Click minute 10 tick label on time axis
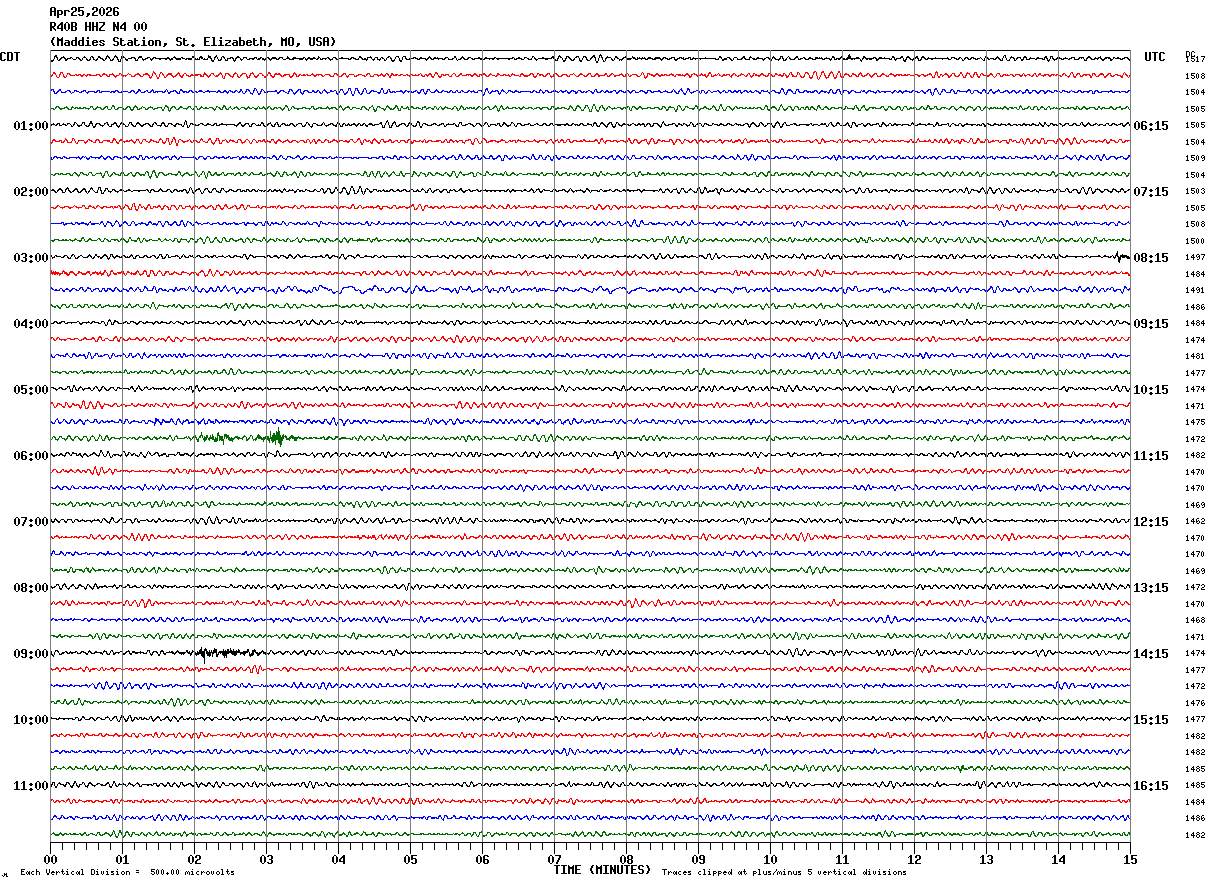1210x886 pixels. (770, 859)
